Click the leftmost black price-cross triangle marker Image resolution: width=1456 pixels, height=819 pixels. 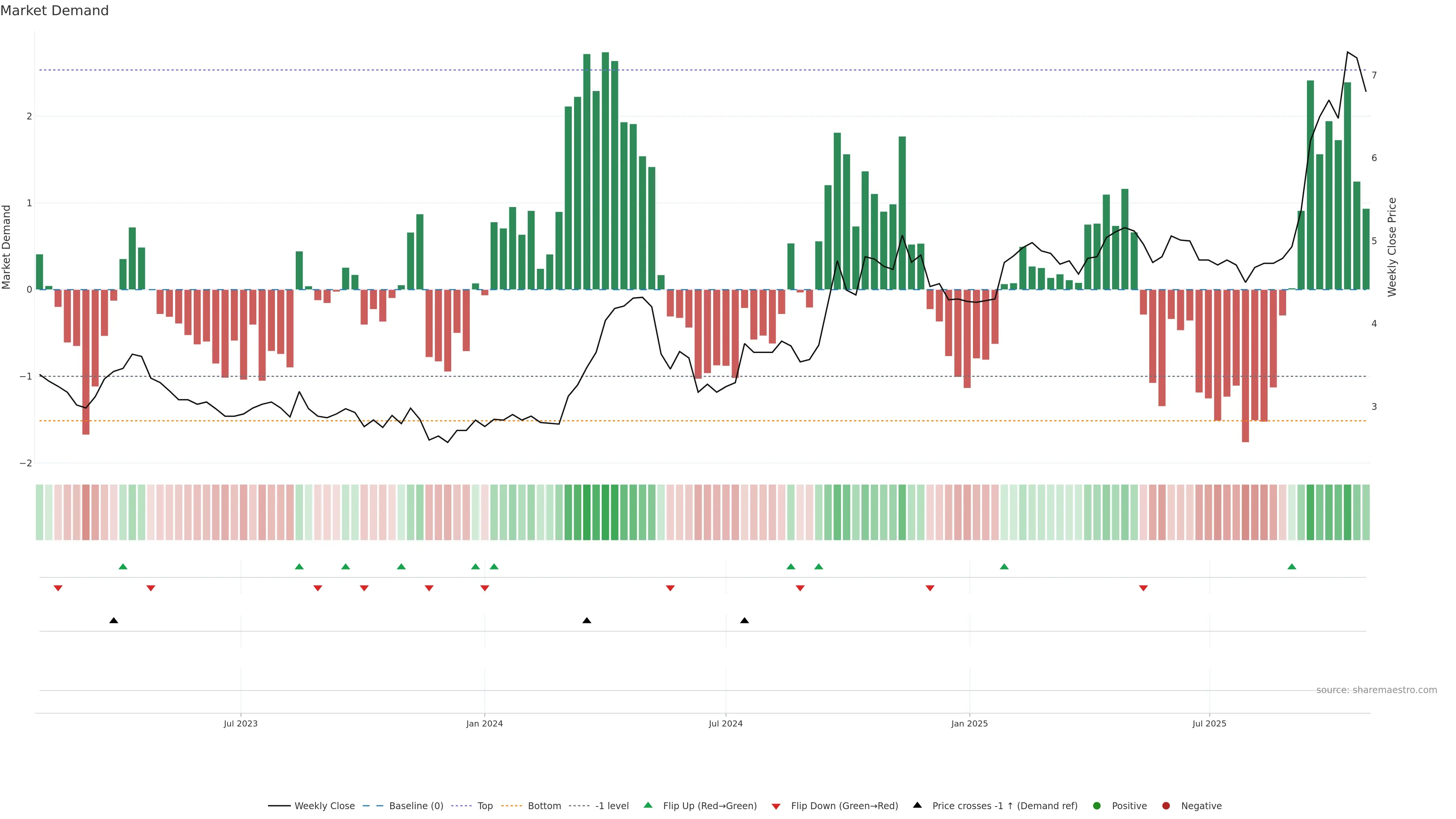(x=114, y=621)
